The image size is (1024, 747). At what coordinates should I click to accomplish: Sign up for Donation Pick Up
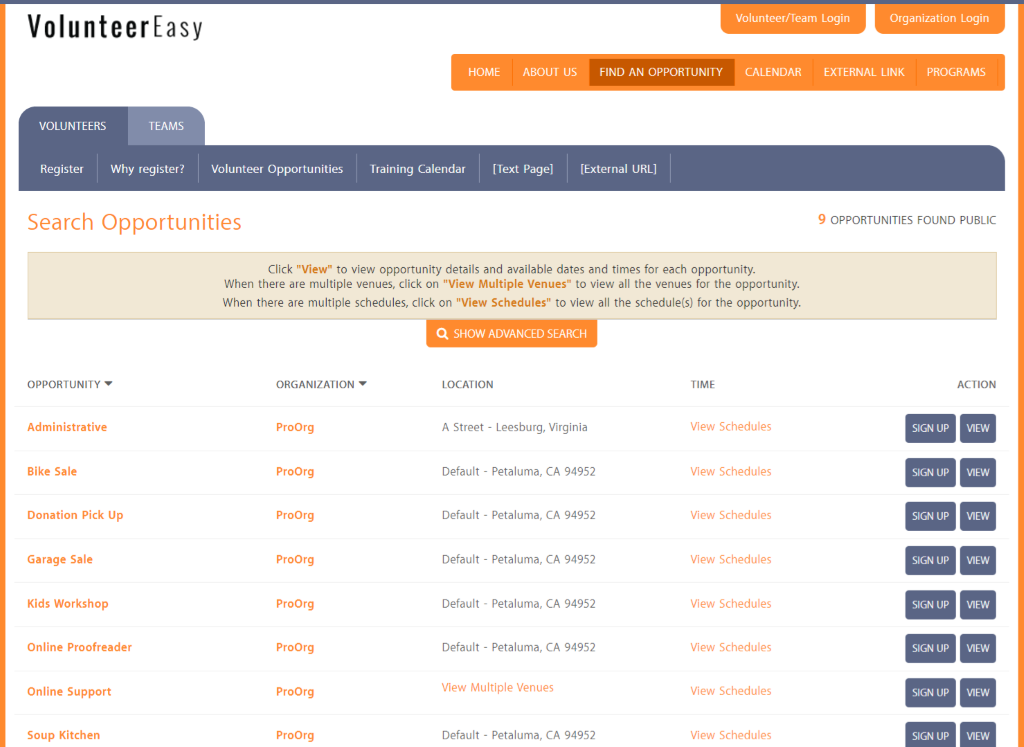coord(930,517)
